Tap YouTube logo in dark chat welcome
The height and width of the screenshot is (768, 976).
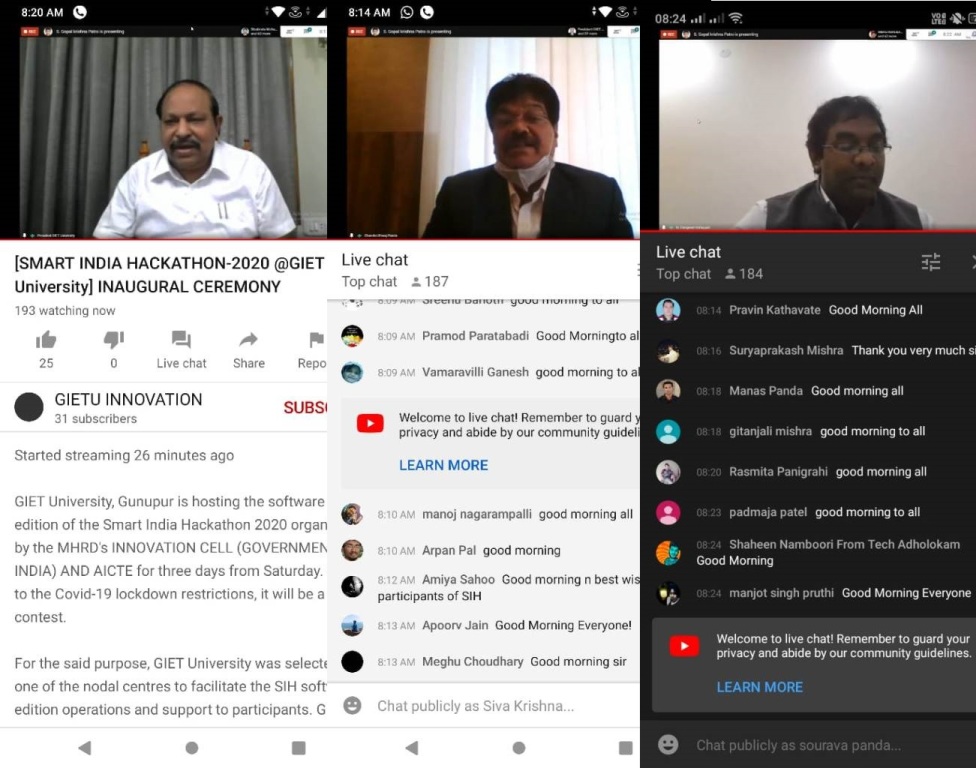pyautogui.click(x=684, y=646)
